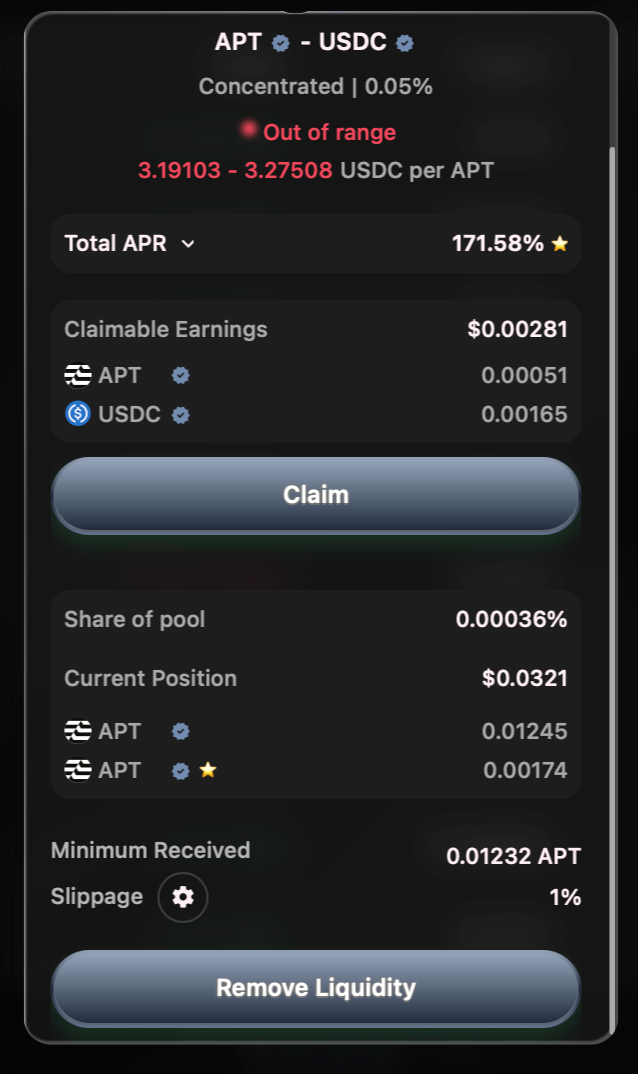Open slippage settings gear icon
The image size is (638, 1074).
183,897
